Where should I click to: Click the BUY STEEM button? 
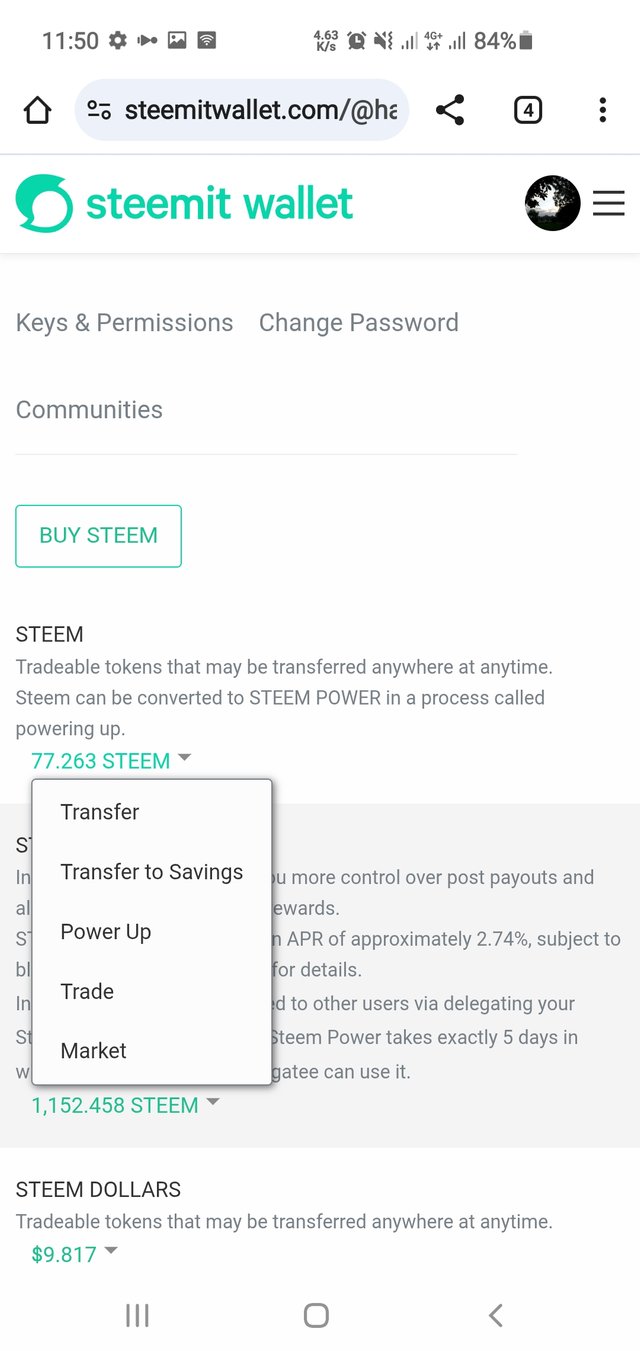click(98, 536)
